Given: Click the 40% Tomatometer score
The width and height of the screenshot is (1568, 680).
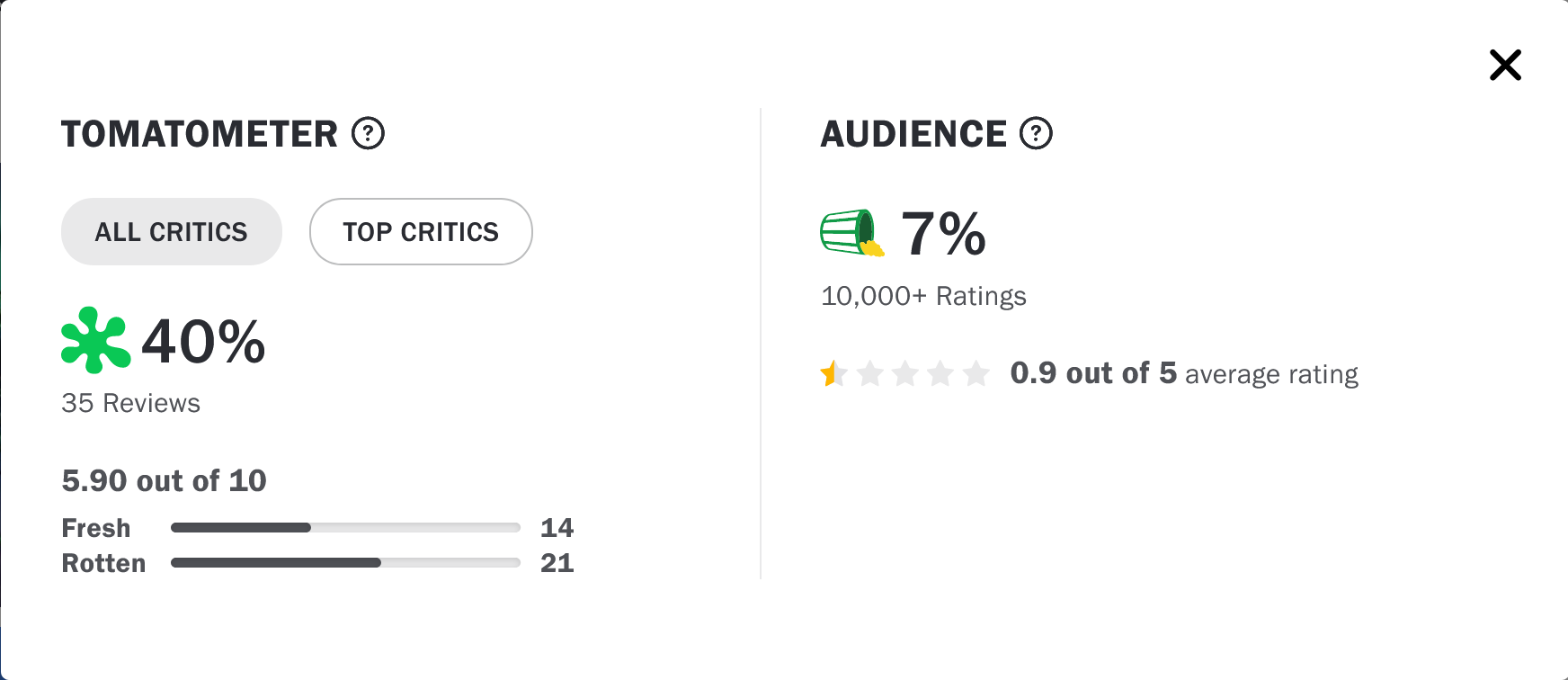Looking at the screenshot, I should 201,342.
